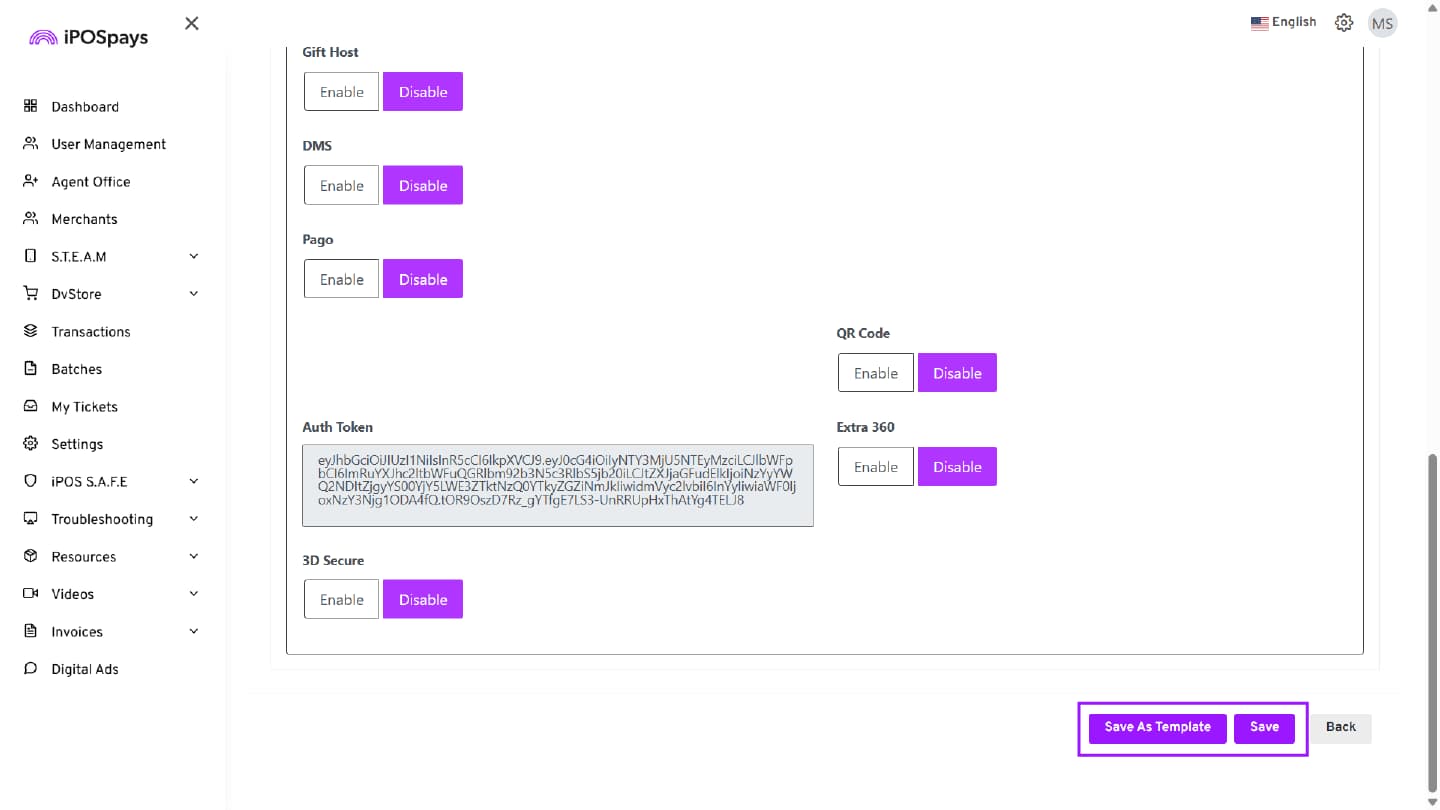Click the Save As Template button
This screenshot has width=1440, height=810.
click(1157, 727)
